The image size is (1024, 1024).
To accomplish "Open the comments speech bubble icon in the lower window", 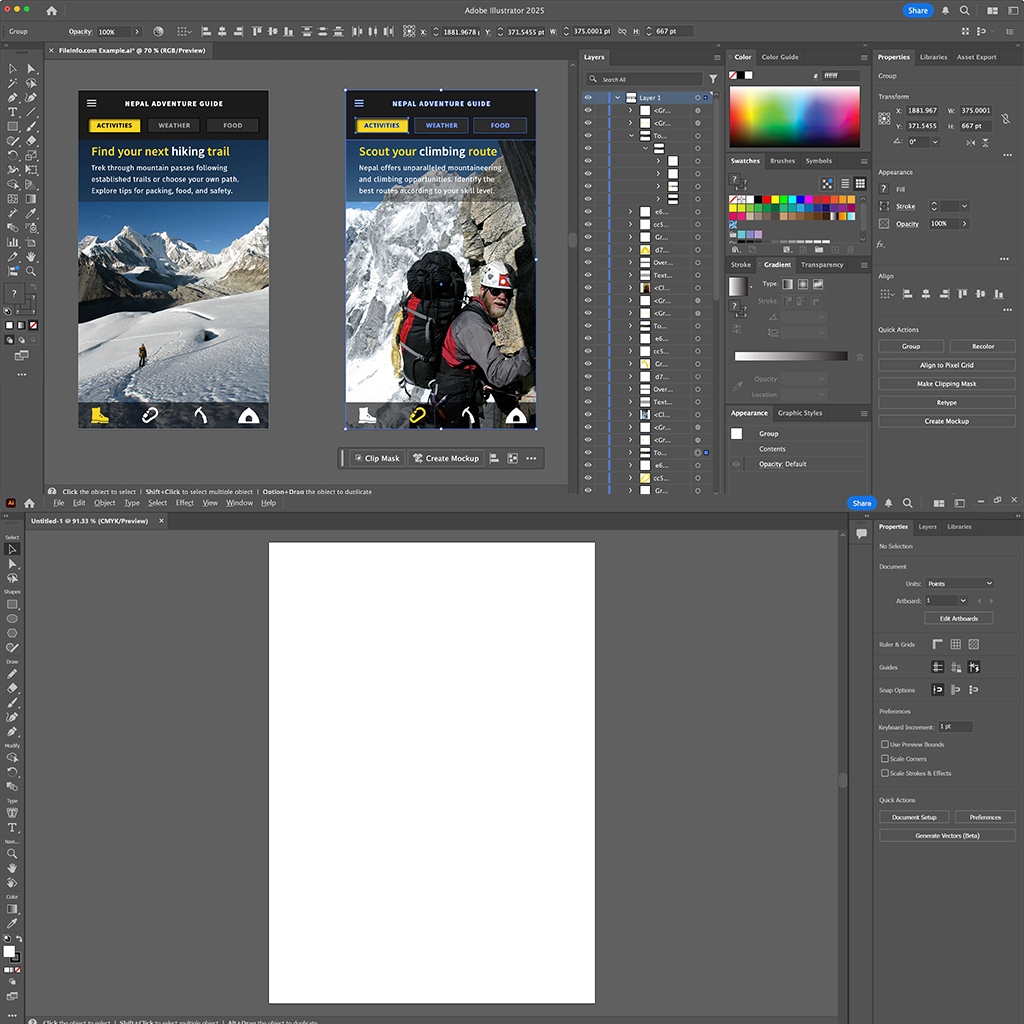I will [x=861, y=534].
